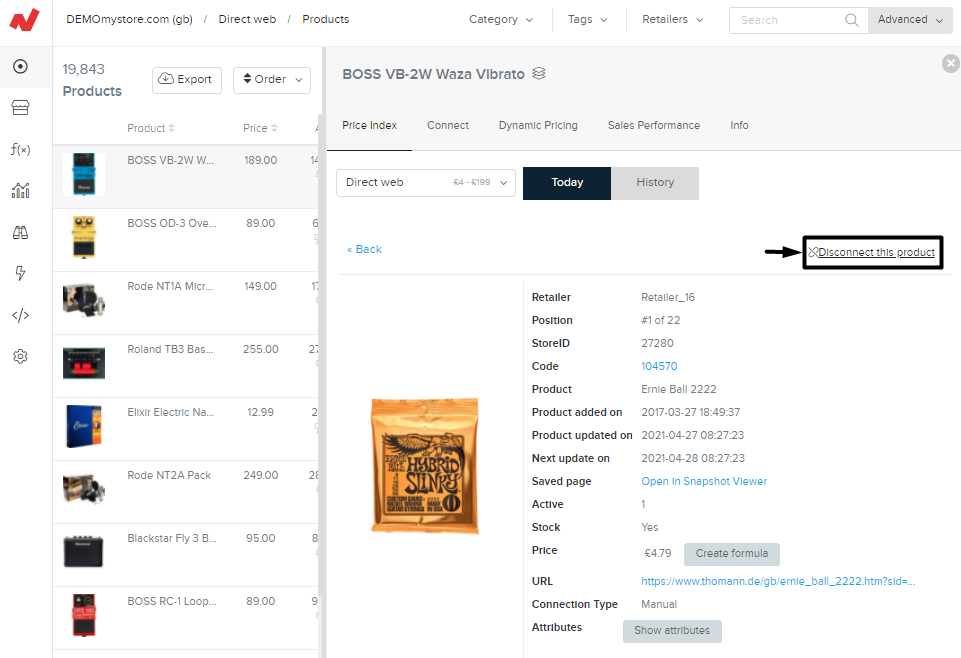Toggle to the History view
The width and height of the screenshot is (961, 658).
(x=655, y=183)
